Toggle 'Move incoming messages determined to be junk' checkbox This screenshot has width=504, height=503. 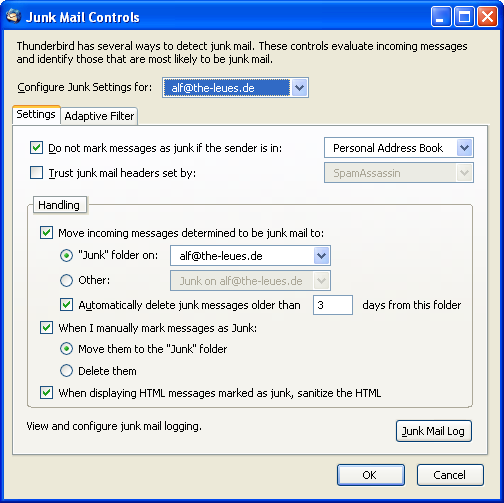click(46, 233)
